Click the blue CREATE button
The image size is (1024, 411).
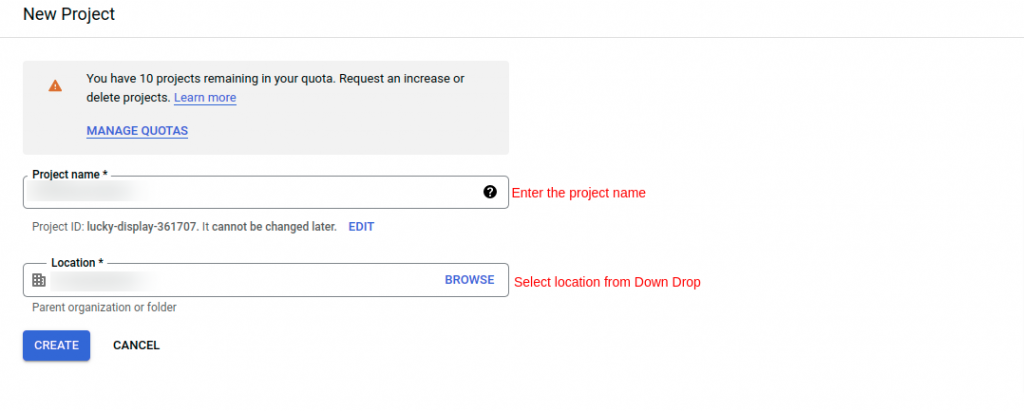(x=56, y=345)
